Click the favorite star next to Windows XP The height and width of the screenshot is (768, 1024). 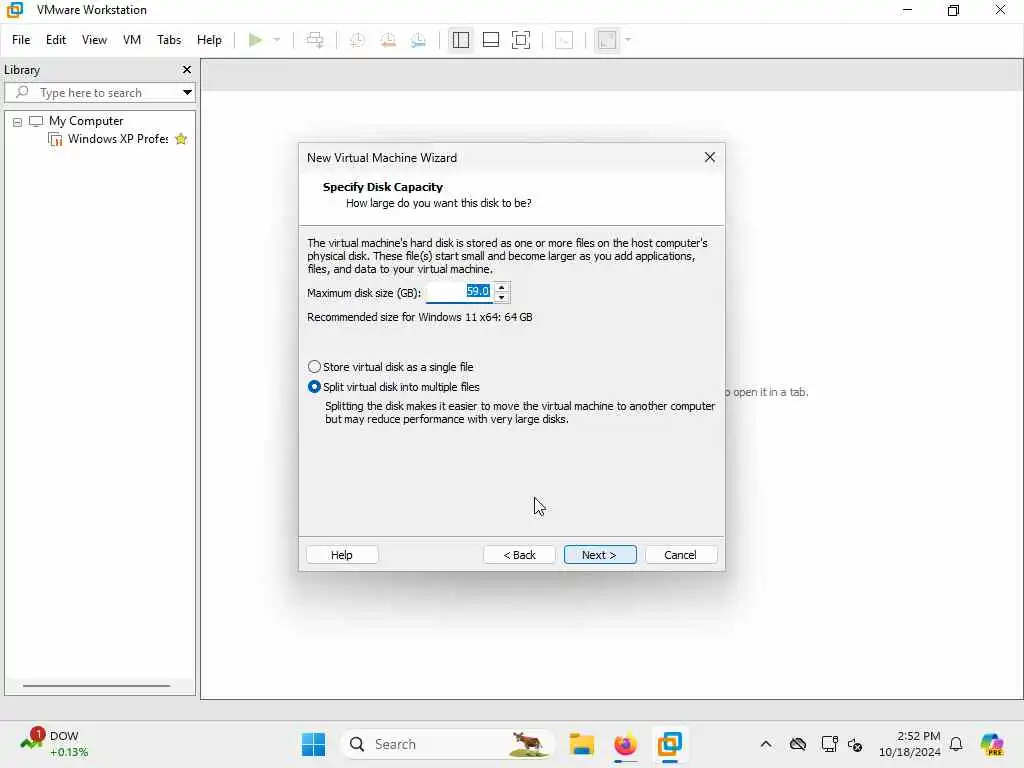click(181, 139)
